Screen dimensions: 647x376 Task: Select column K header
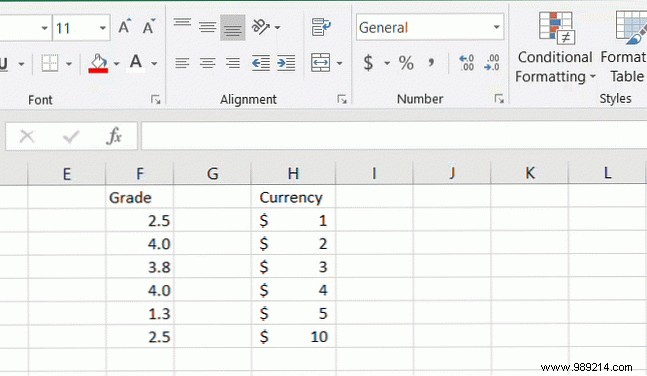click(529, 173)
